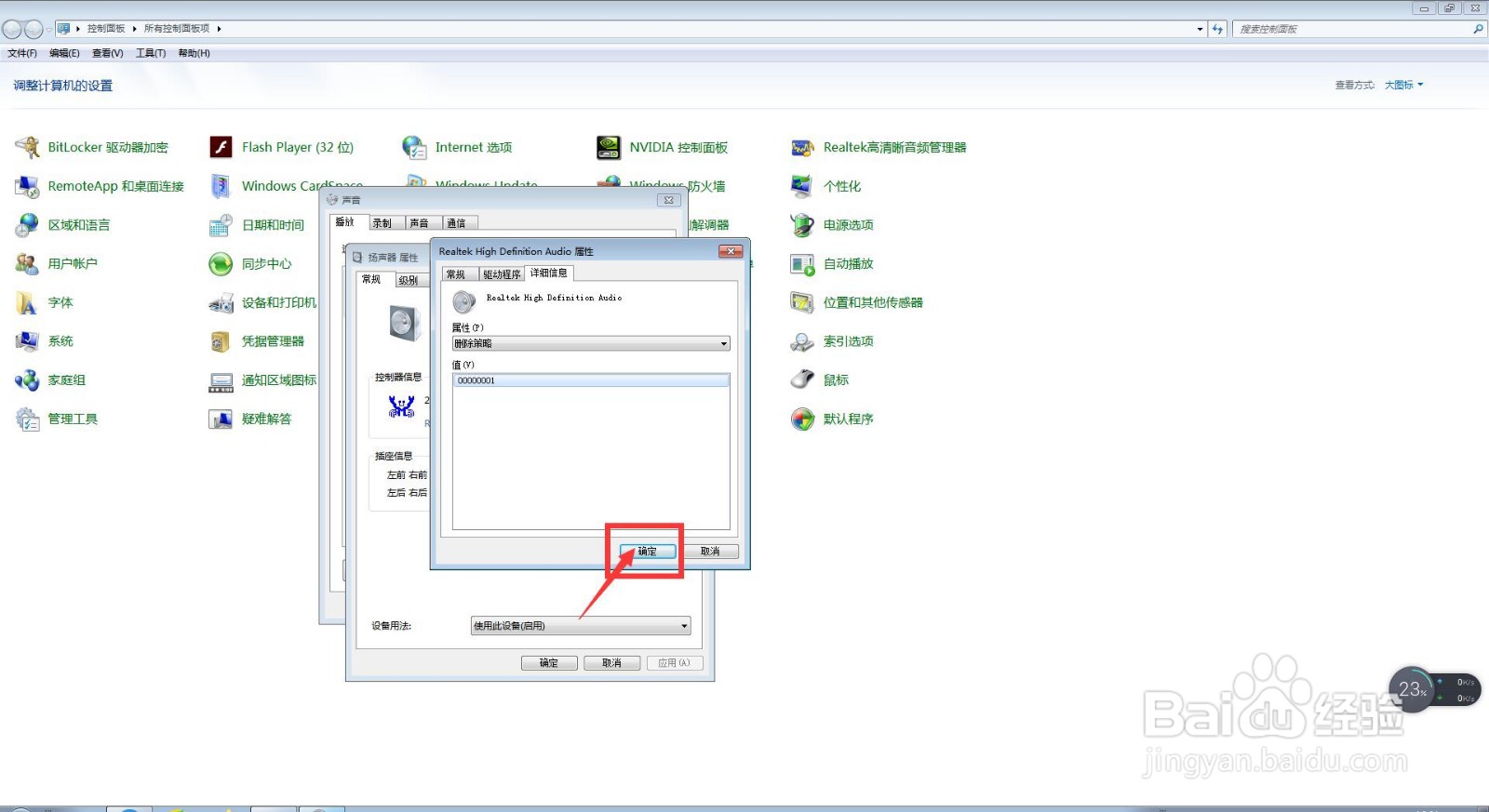Open 工具(T) menu
Viewport: 1489px width, 812px height.
[151, 53]
